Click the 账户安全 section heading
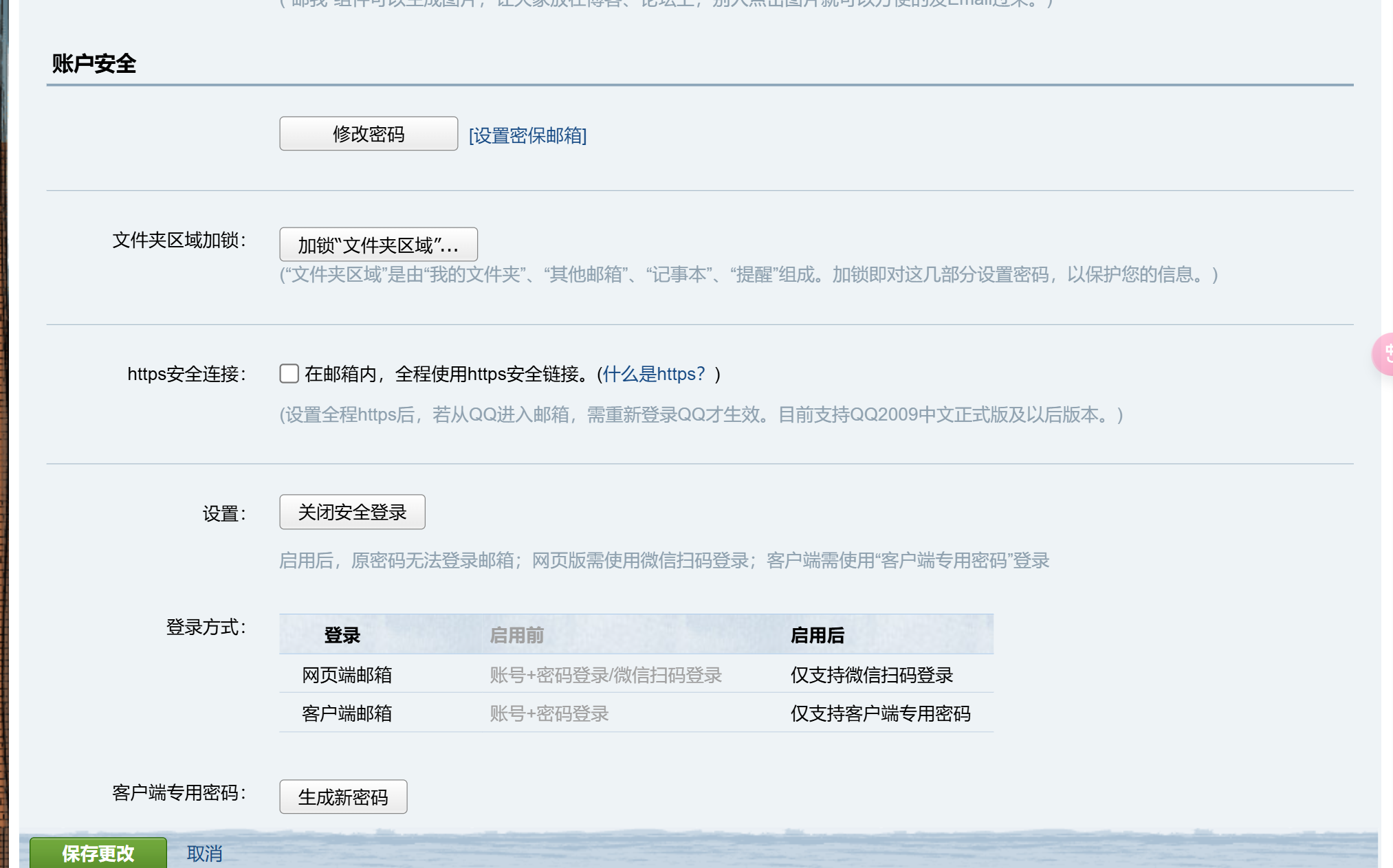The width and height of the screenshot is (1393, 868). click(94, 64)
